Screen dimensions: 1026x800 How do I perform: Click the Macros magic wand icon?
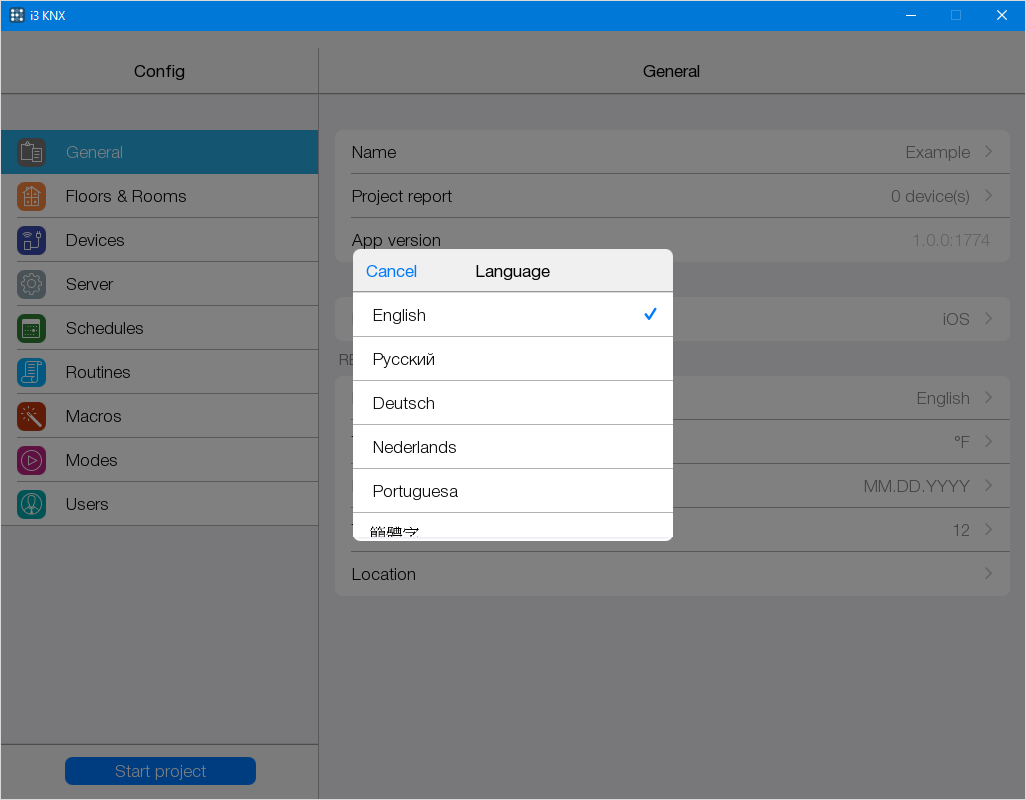click(x=31, y=416)
